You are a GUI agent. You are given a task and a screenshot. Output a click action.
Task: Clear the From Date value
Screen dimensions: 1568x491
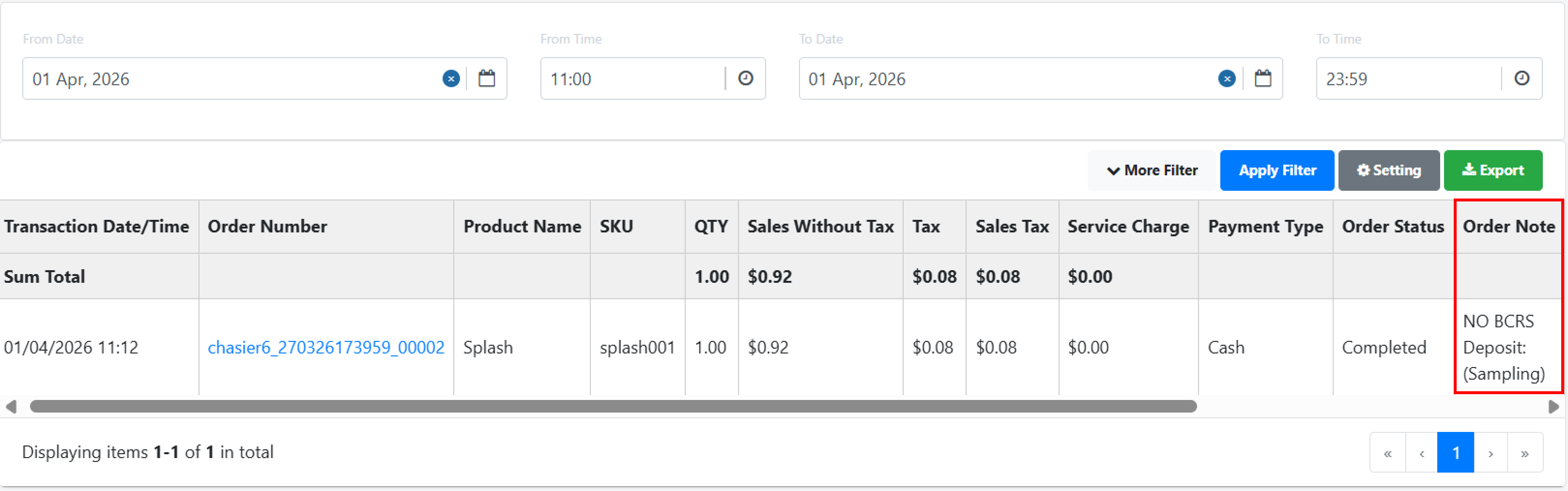450,78
